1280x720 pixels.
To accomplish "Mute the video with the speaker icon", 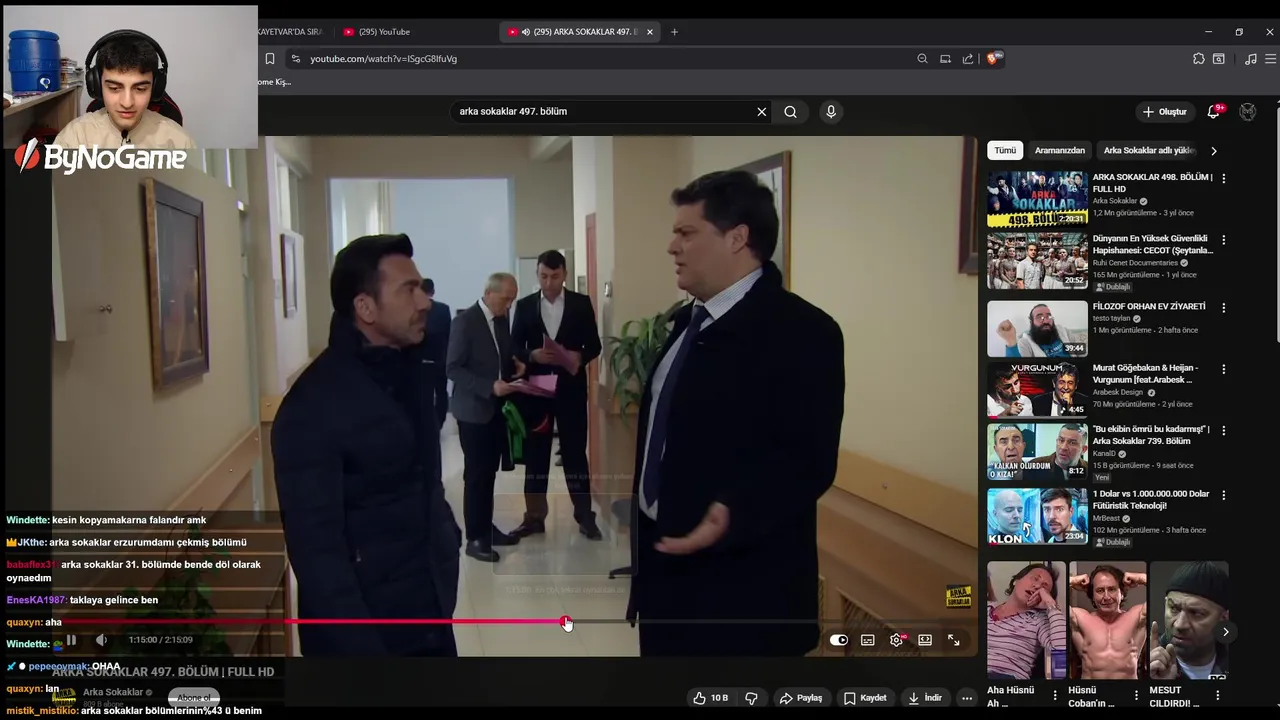I will (101, 640).
